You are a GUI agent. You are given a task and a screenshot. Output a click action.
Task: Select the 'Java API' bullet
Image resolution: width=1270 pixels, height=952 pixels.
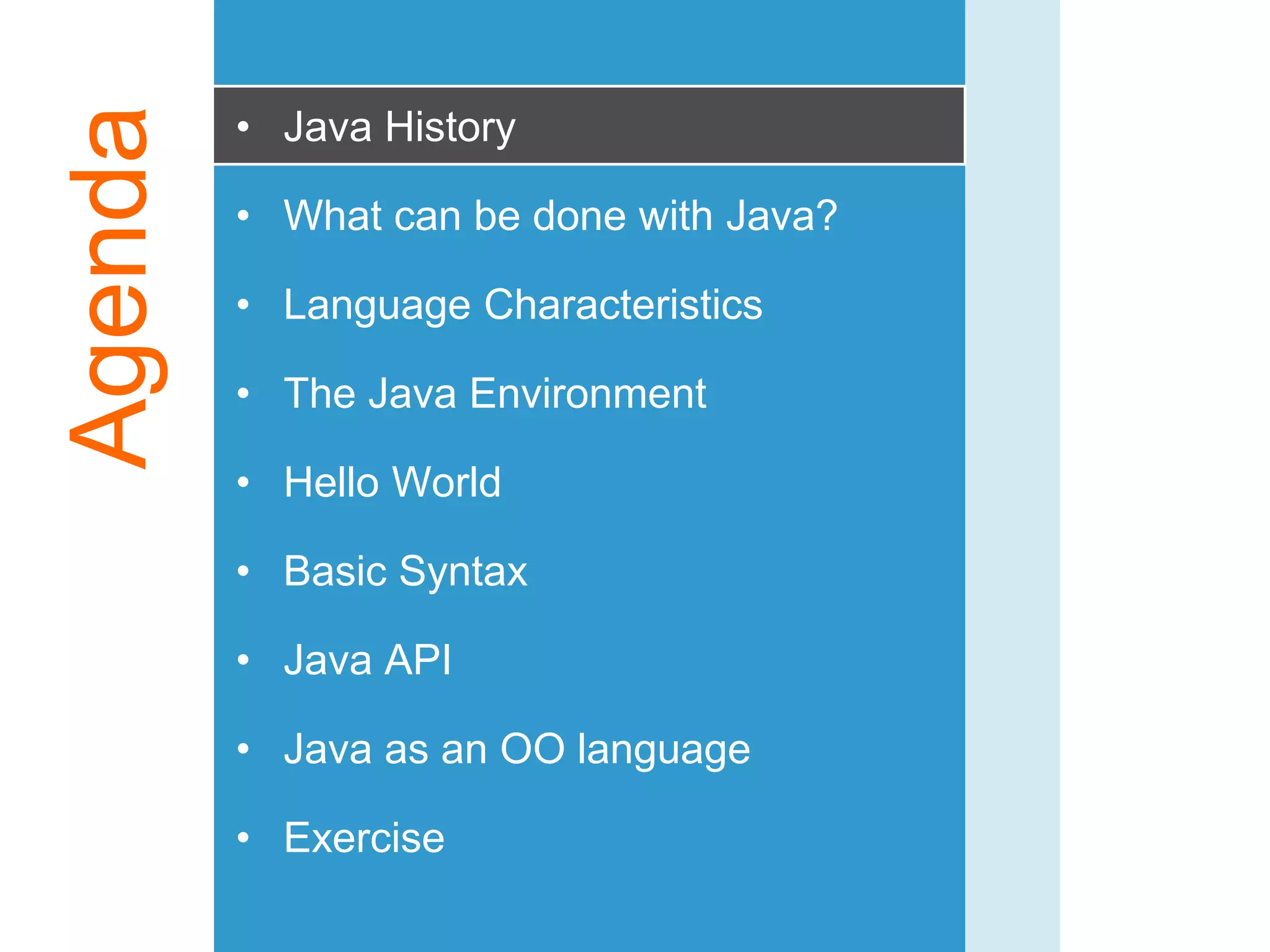pyautogui.click(x=368, y=659)
